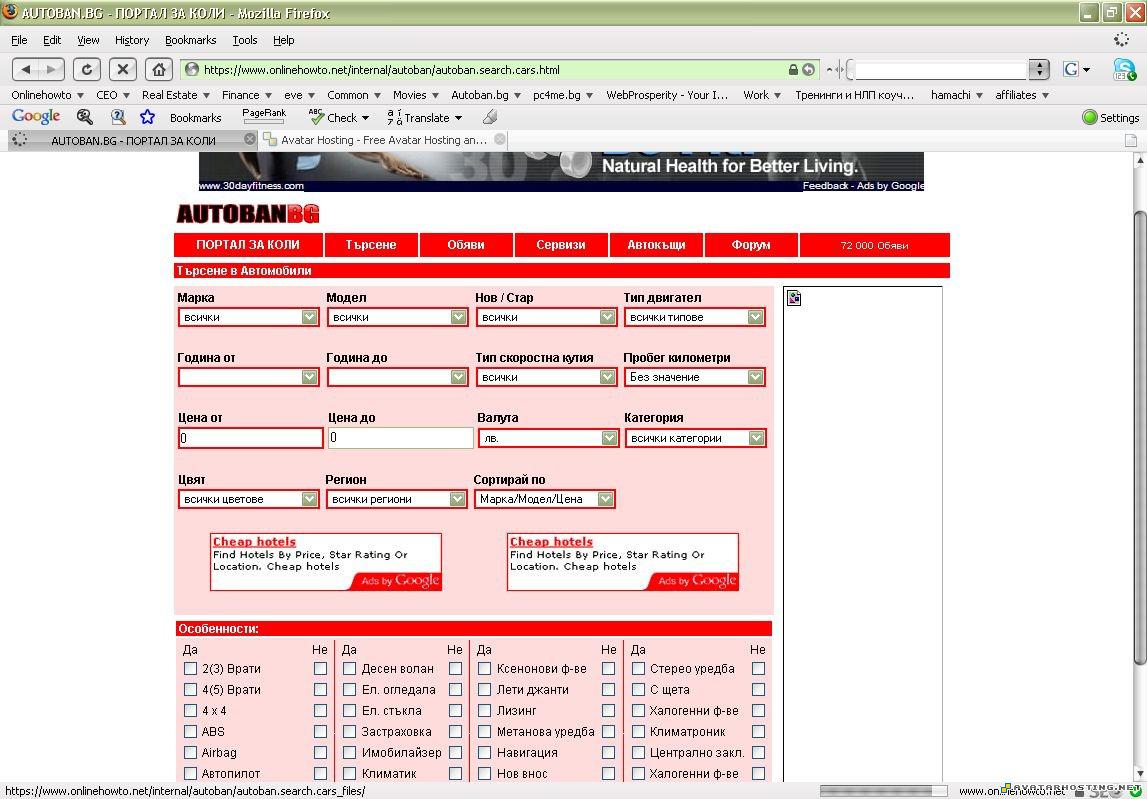Click the Reload page icon
1147x799 pixels.
tap(86, 70)
